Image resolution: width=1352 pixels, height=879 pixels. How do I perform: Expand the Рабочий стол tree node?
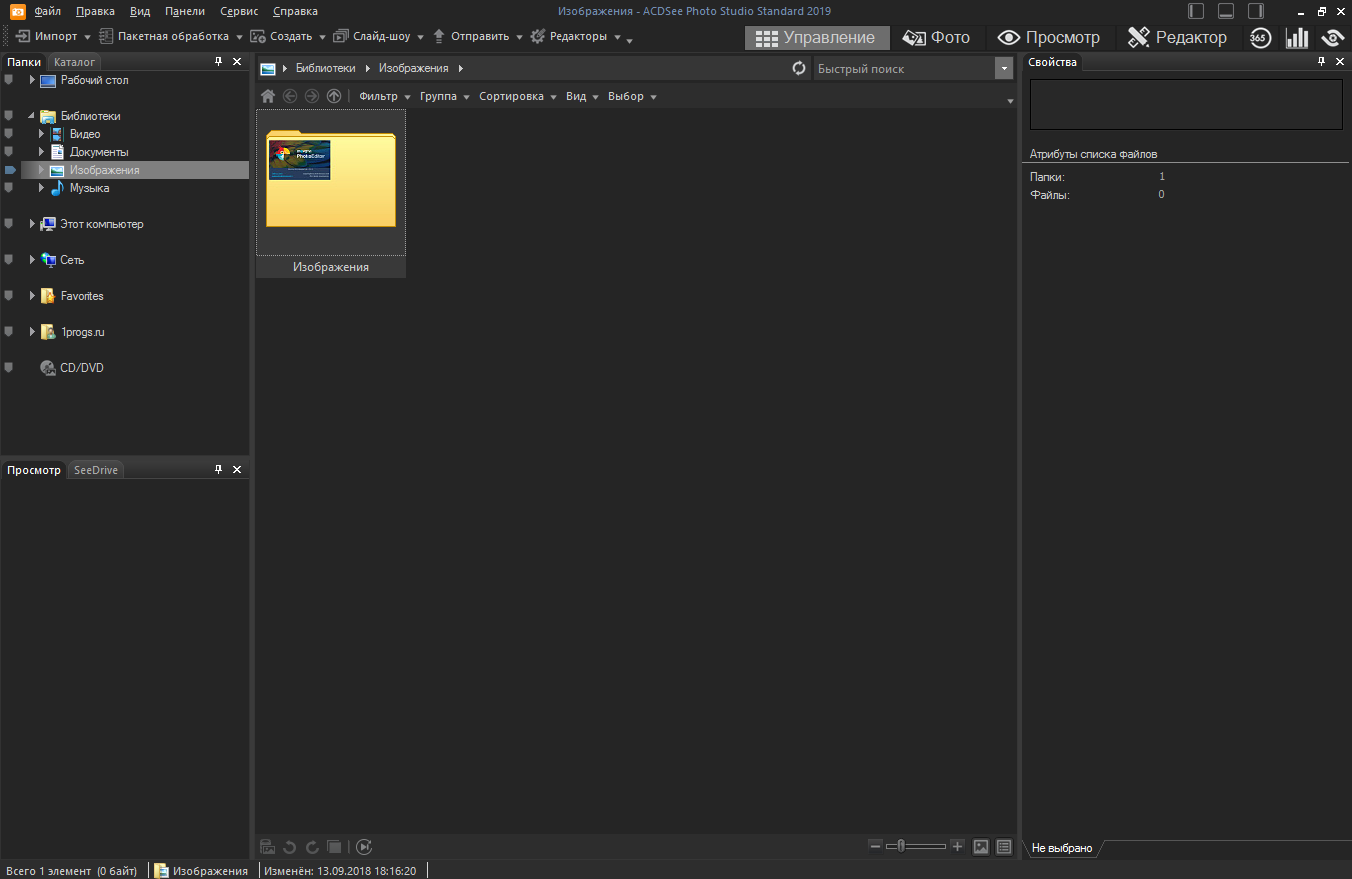(x=32, y=80)
